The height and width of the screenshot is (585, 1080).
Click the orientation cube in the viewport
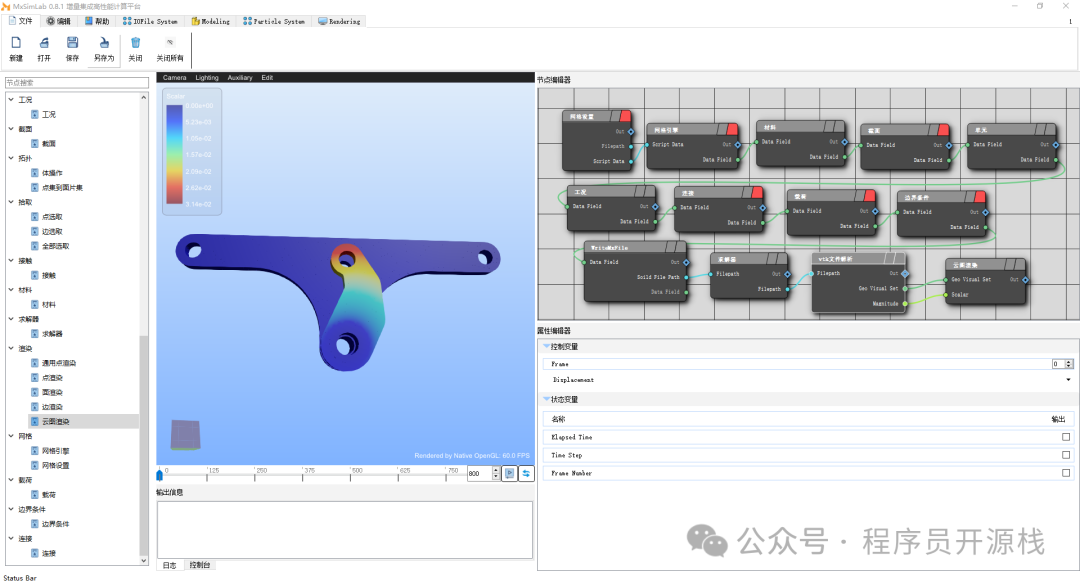pos(186,433)
